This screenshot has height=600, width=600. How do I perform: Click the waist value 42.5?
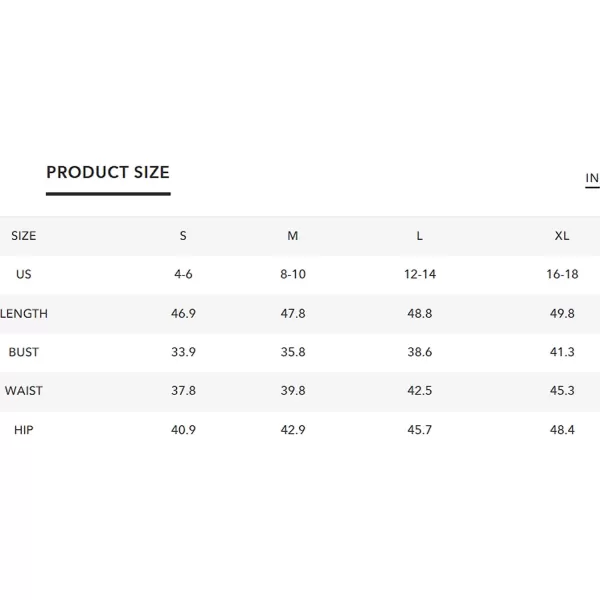pos(420,391)
